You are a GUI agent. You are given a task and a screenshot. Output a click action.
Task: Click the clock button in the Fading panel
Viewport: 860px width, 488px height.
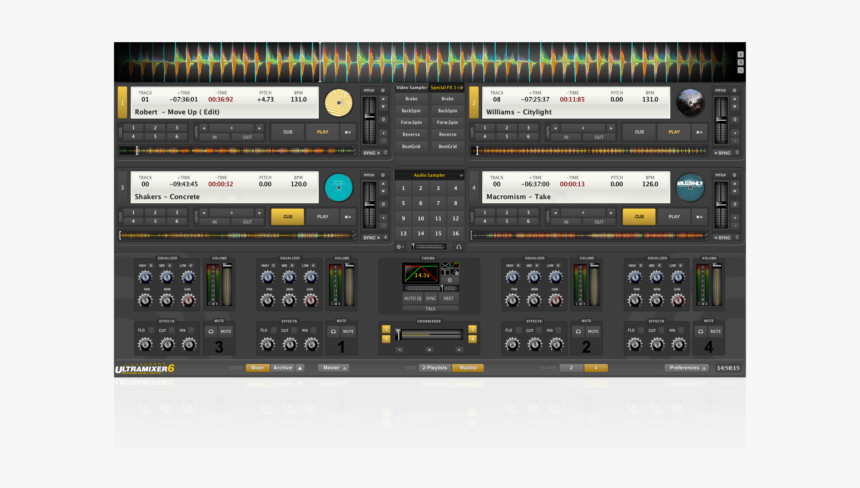[x=450, y=280]
